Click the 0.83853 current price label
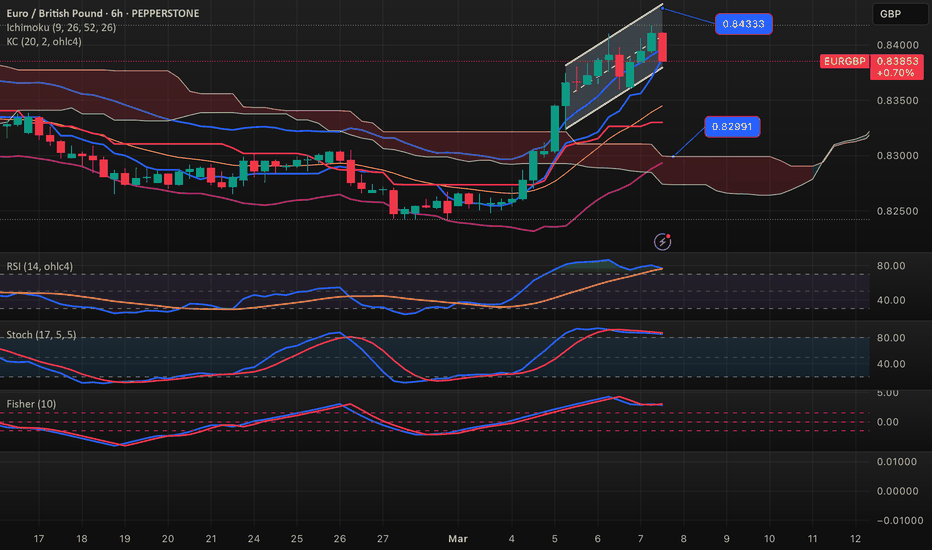 point(897,61)
